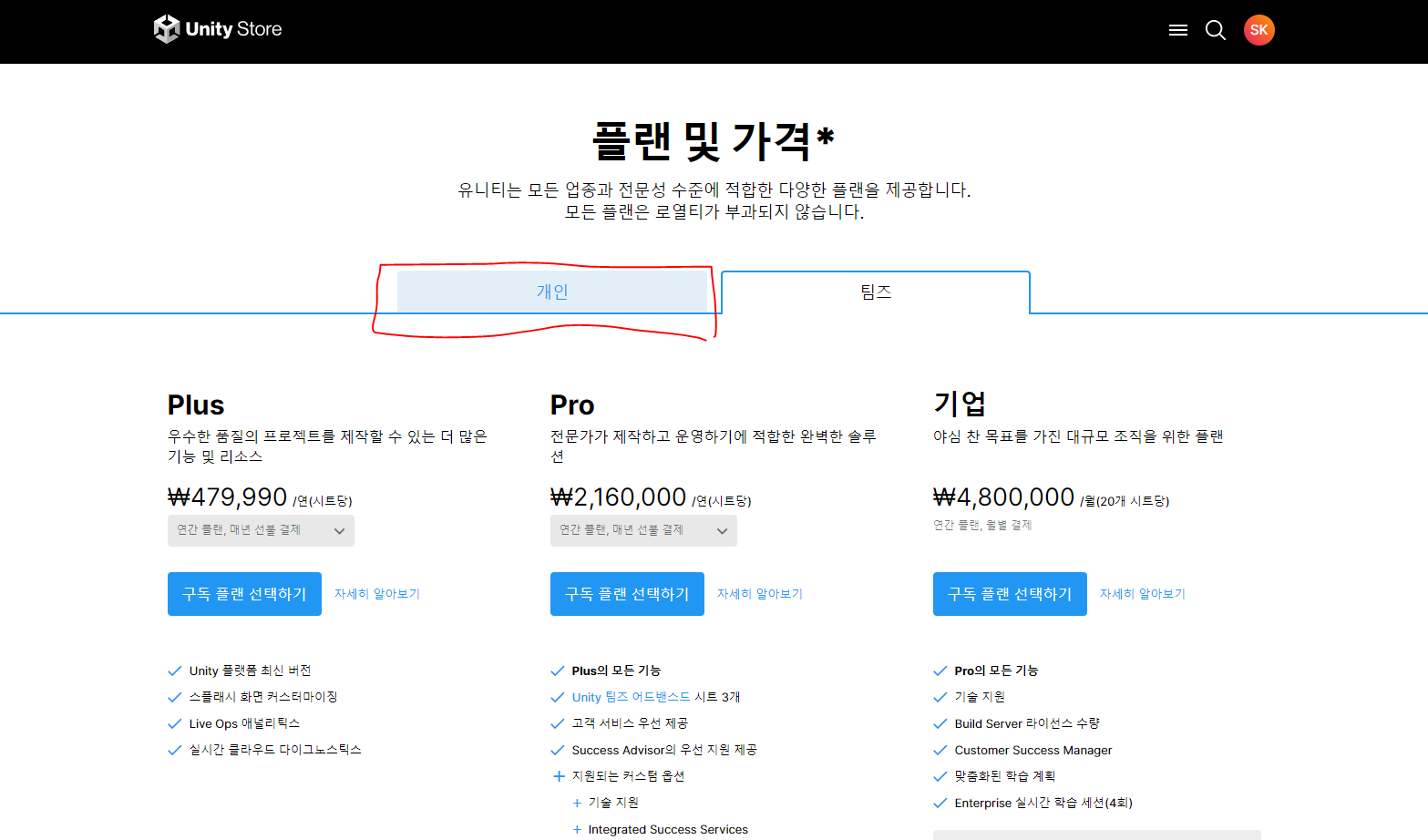
Task: Collapse the 지원되는 커스텀 옵션 expander
Action: (x=560, y=776)
